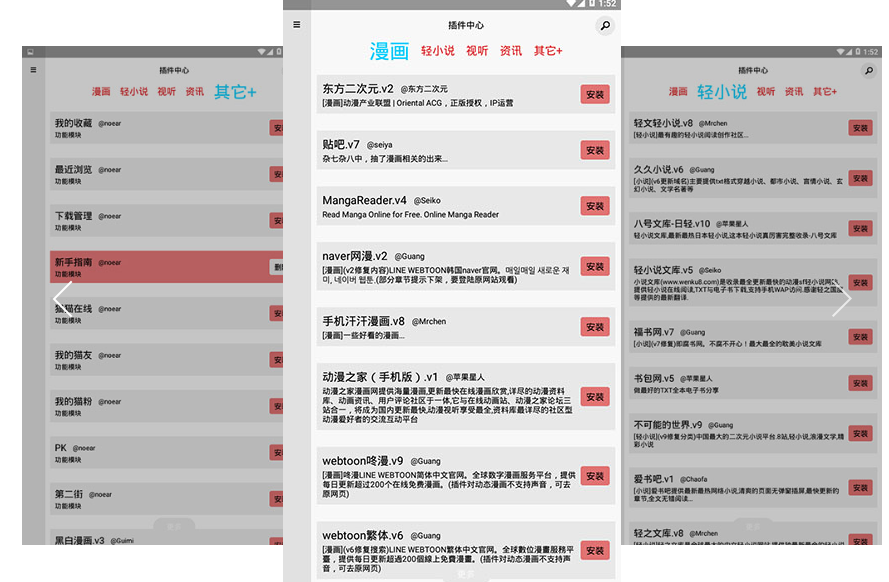Image resolution: width=889 pixels, height=582 pixels.
Task: Tap the webtoon繁体.v6 plugin title
Action: (x=363, y=536)
